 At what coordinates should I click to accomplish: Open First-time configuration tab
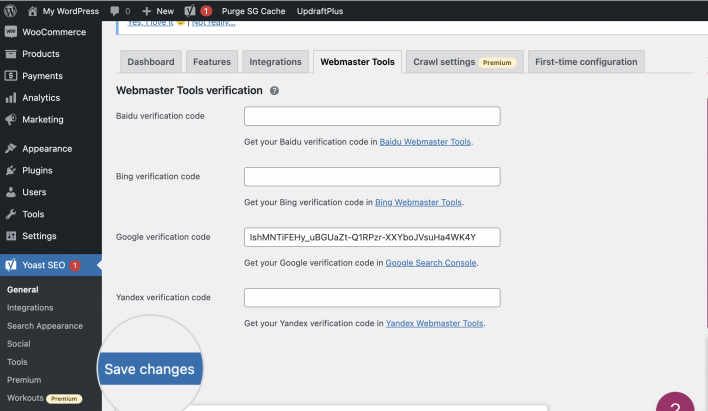coord(586,62)
